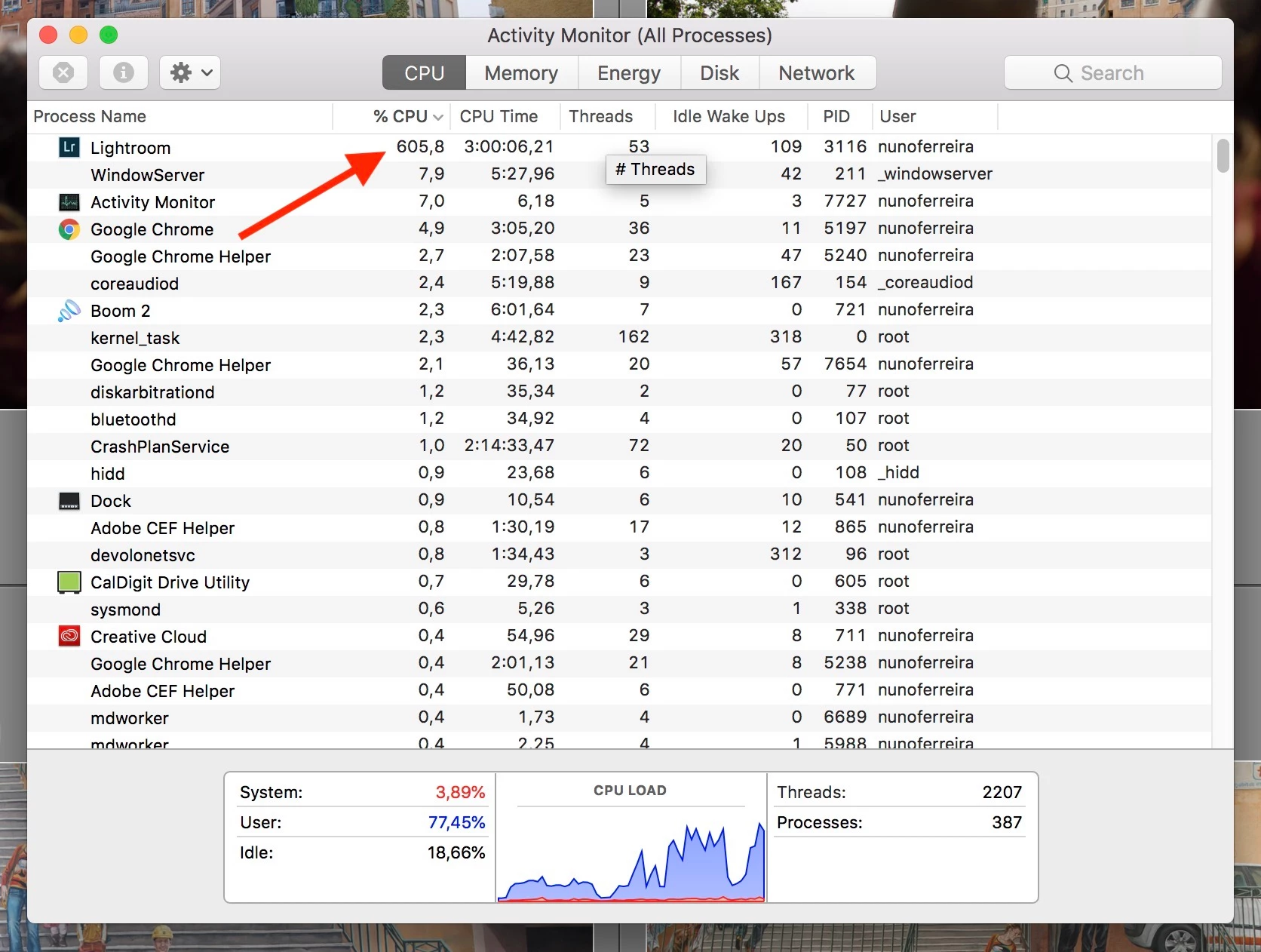1261x952 pixels.
Task: Click the Boom 2 process name text
Action: tap(121, 311)
